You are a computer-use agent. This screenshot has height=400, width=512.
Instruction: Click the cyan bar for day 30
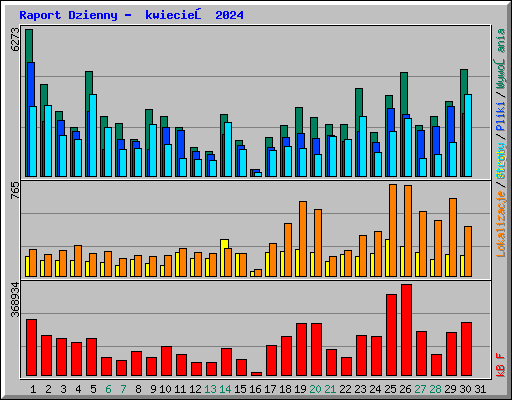(468, 135)
